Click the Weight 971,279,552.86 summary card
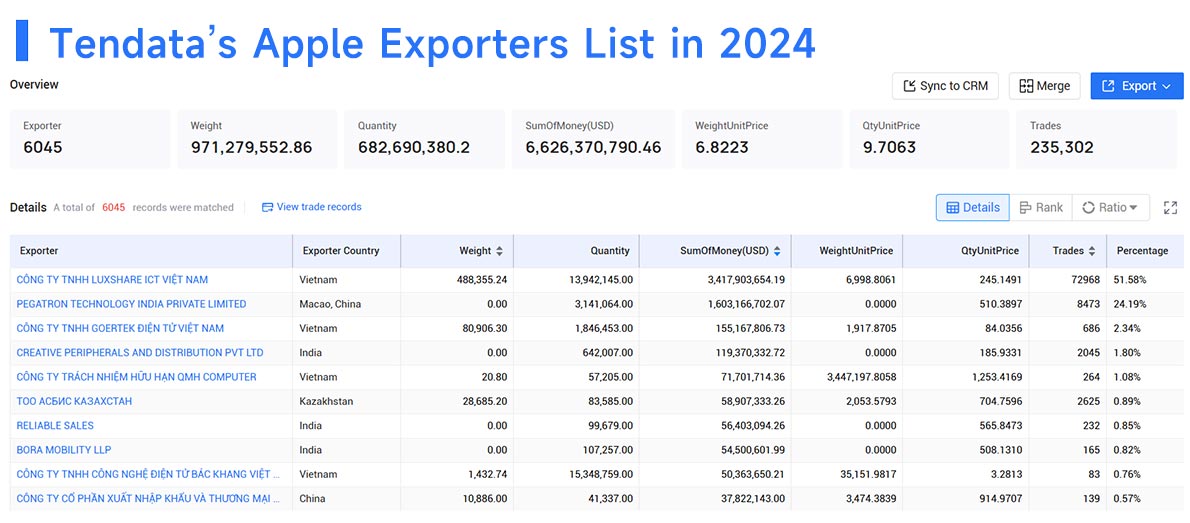Screen dimensions: 1190x523 (257, 139)
